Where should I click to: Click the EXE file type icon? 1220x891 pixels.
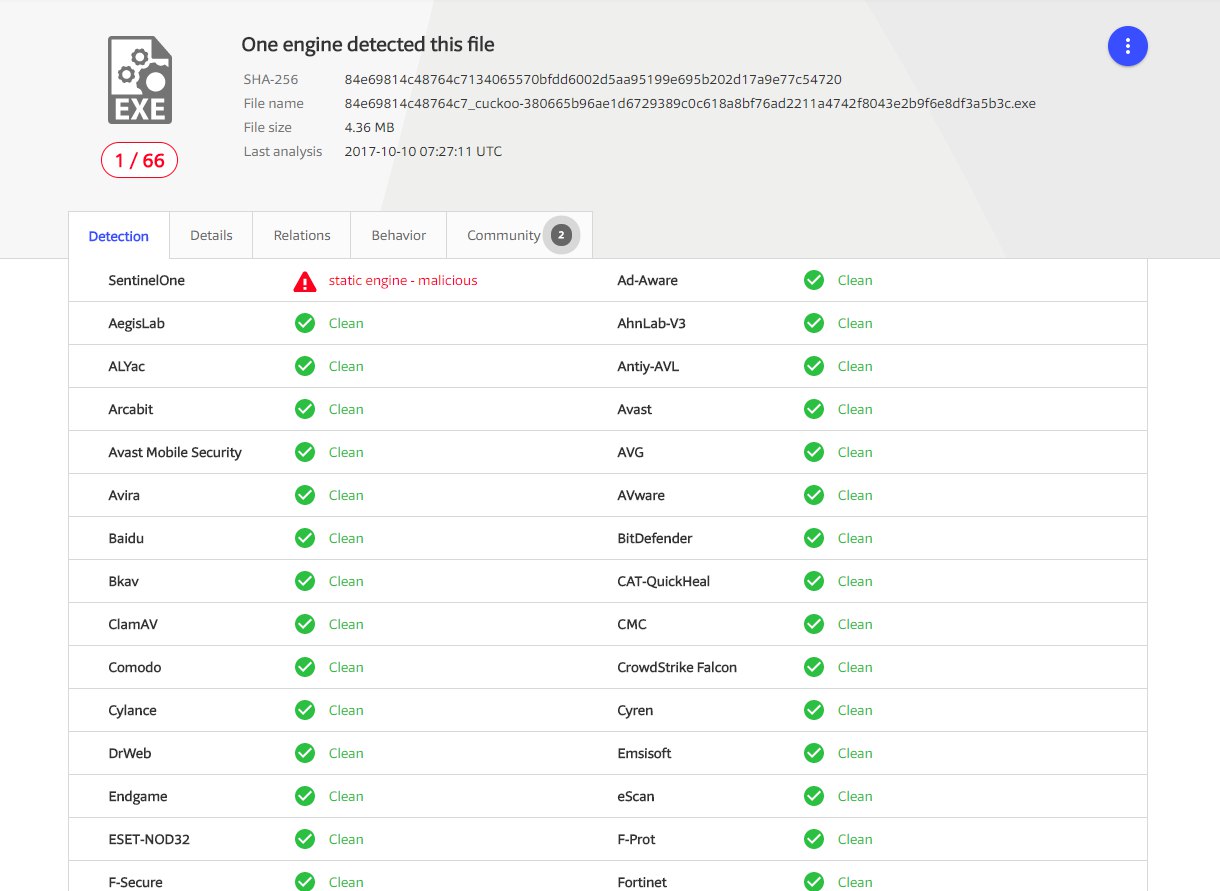(140, 80)
